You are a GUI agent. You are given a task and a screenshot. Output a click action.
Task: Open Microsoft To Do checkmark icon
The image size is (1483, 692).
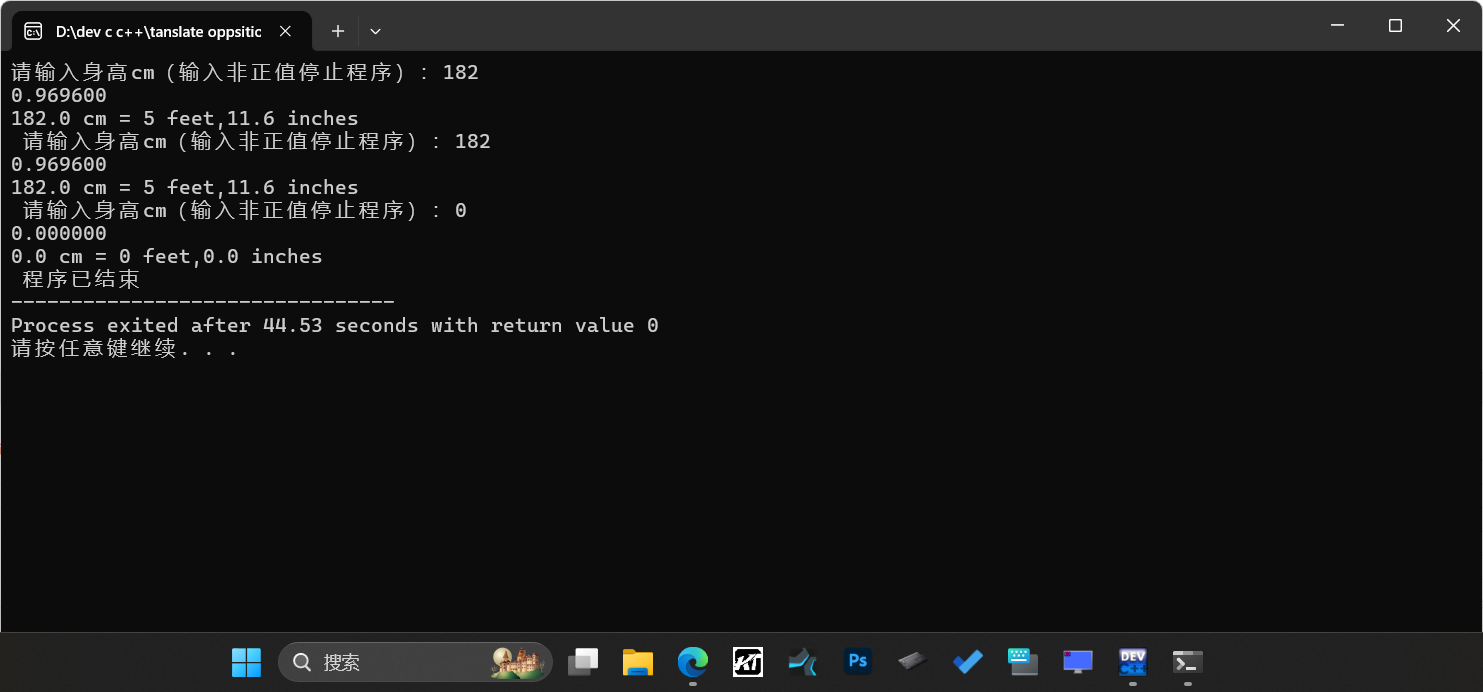[967, 662]
